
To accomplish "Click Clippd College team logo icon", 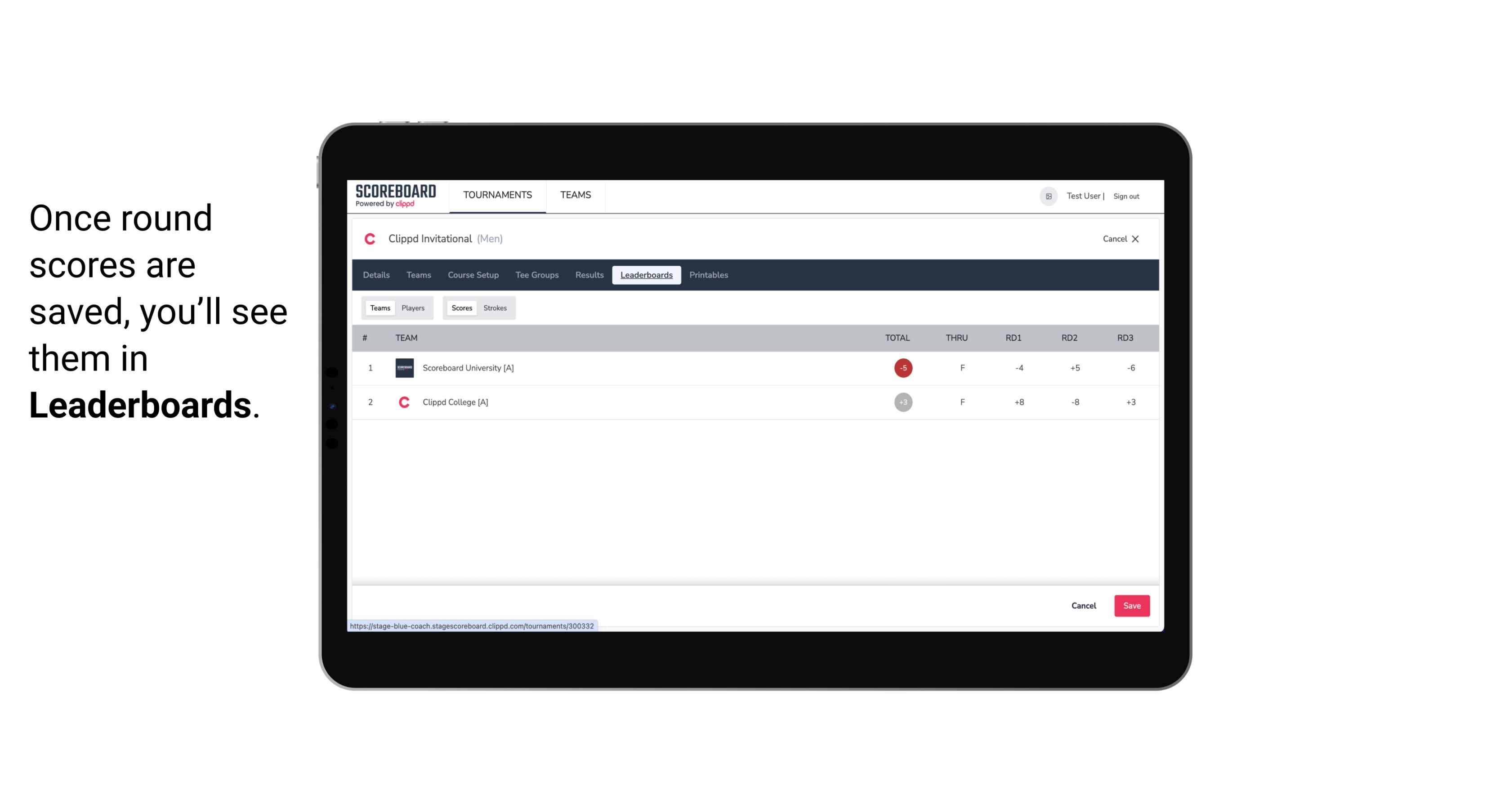I will pos(403,402).
